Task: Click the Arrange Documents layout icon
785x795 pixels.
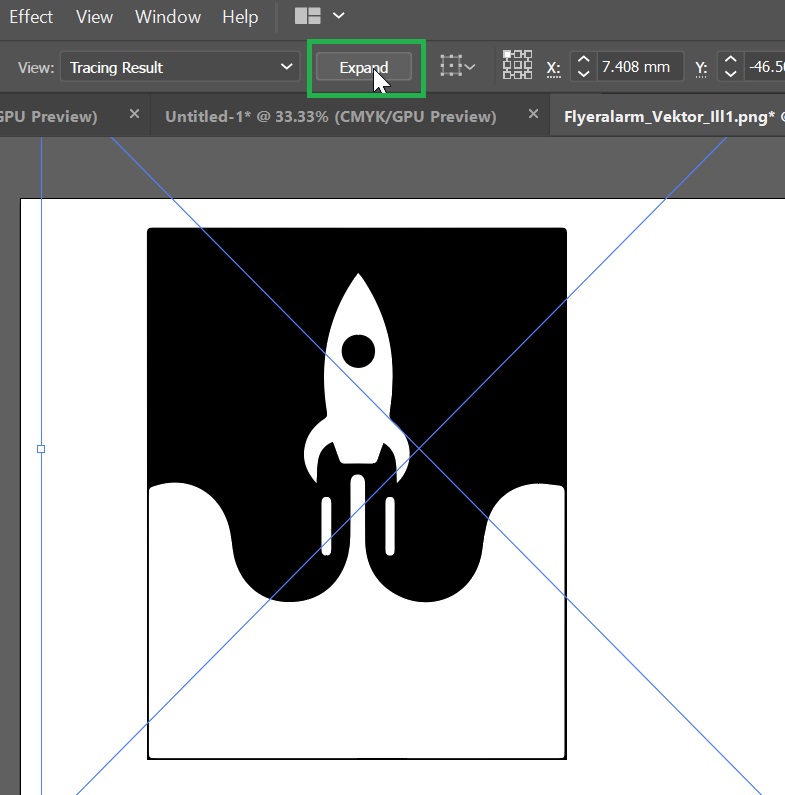Action: pyautogui.click(x=308, y=17)
